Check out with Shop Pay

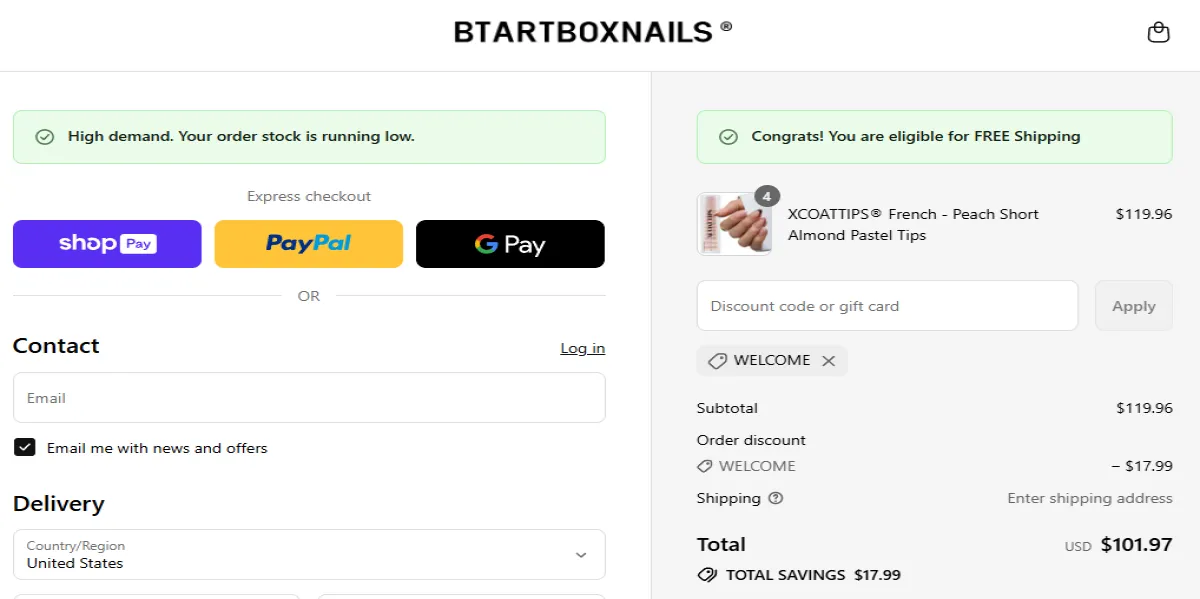[x=106, y=243]
